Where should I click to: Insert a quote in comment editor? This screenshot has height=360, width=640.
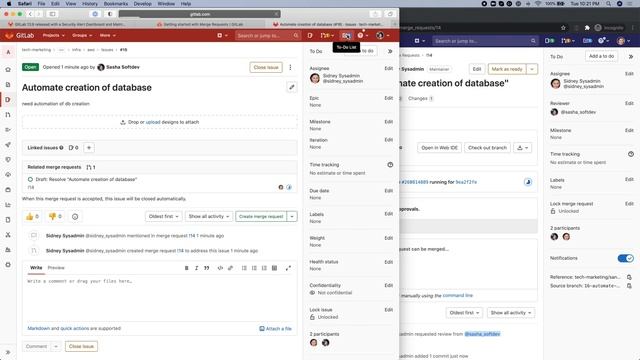[207, 268]
